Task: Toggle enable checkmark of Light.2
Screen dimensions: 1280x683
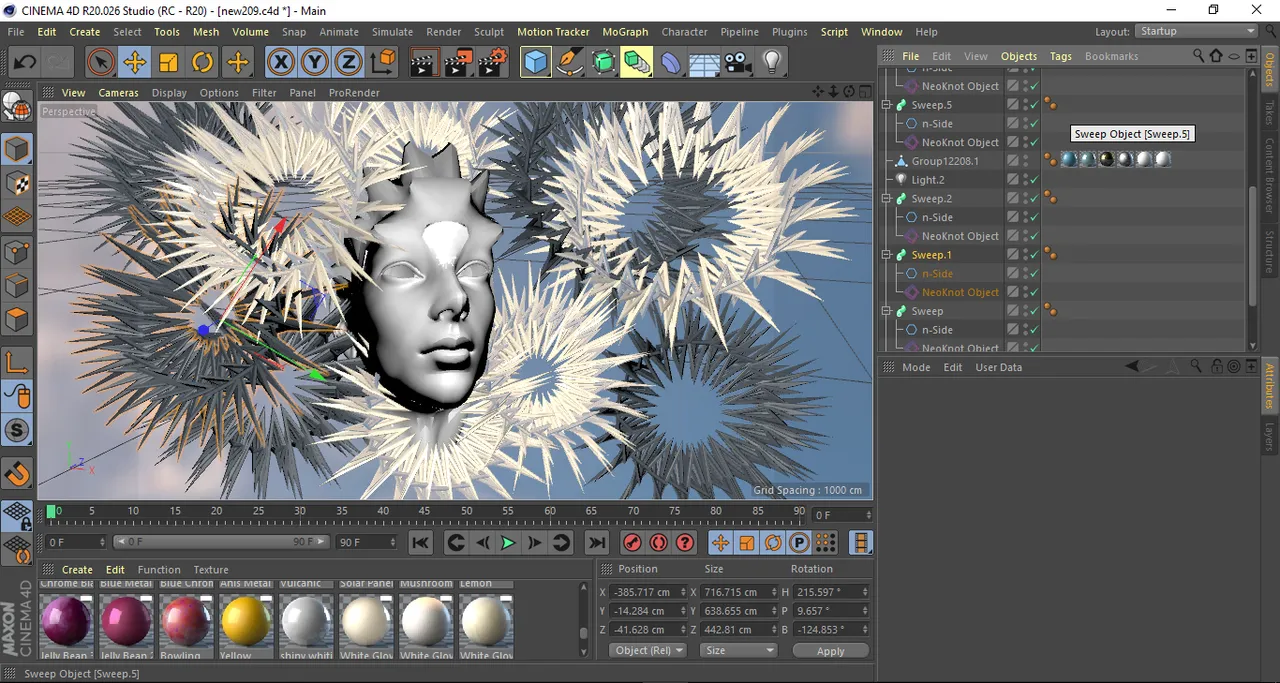Action: click(1034, 180)
